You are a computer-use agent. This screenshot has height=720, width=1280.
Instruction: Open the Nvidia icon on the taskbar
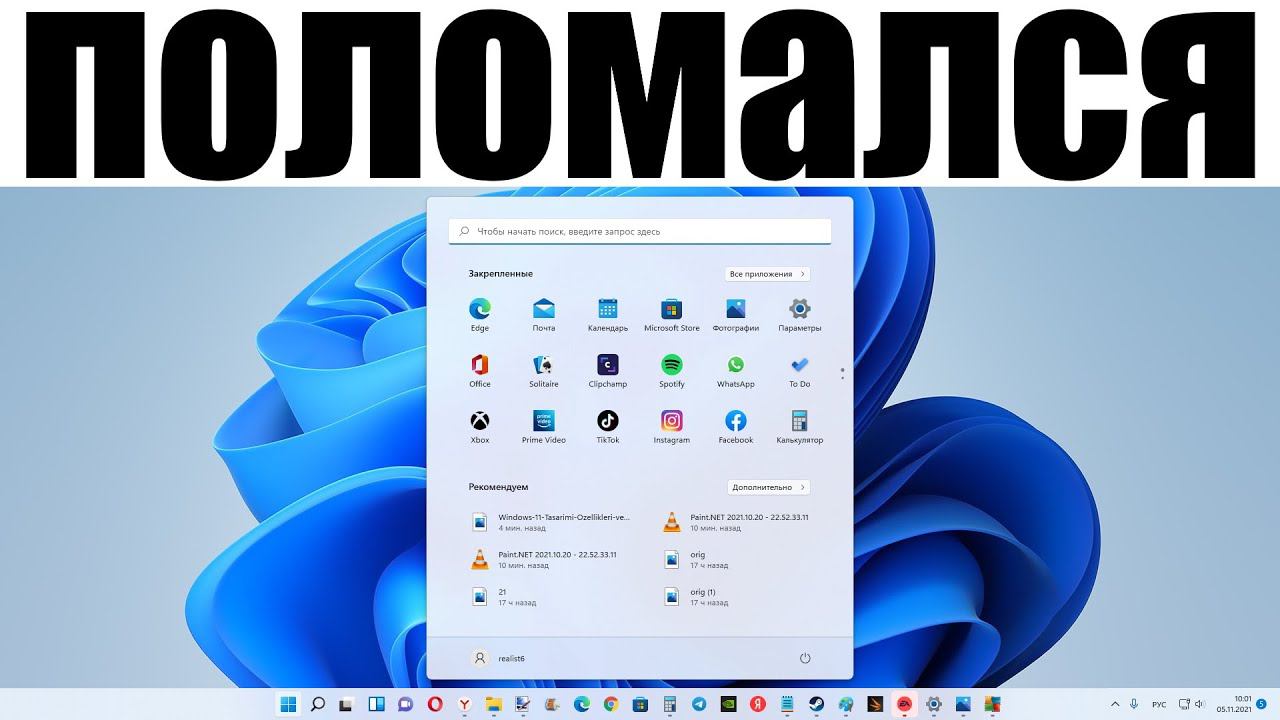728,704
